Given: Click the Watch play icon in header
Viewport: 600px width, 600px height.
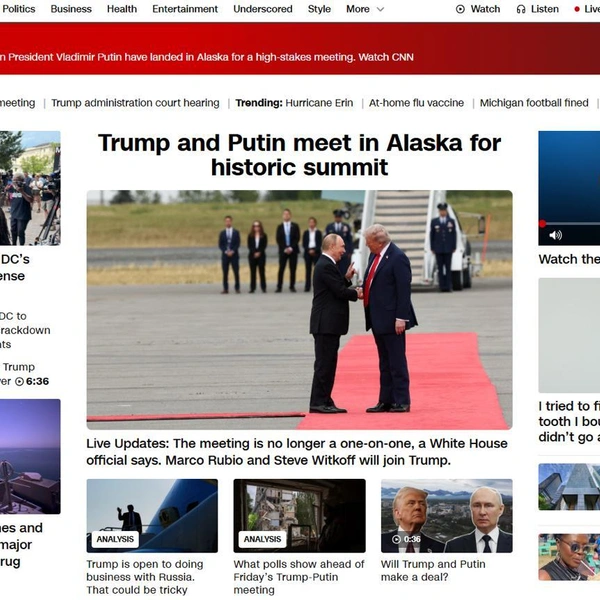Looking at the screenshot, I should point(460,9).
